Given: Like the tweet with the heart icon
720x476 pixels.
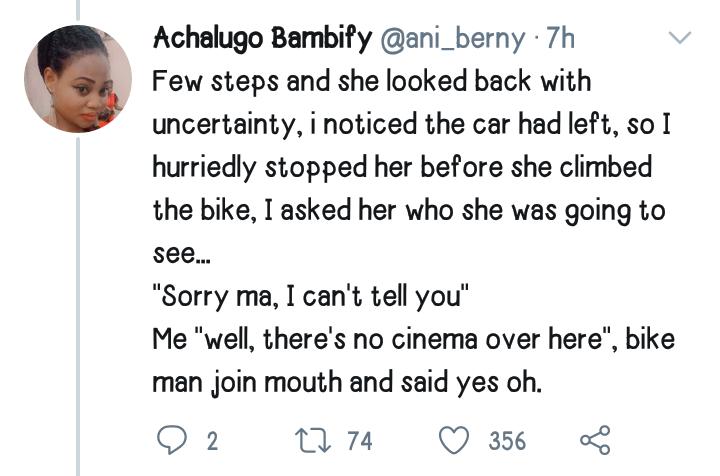Looking at the screenshot, I should [x=455, y=440].
